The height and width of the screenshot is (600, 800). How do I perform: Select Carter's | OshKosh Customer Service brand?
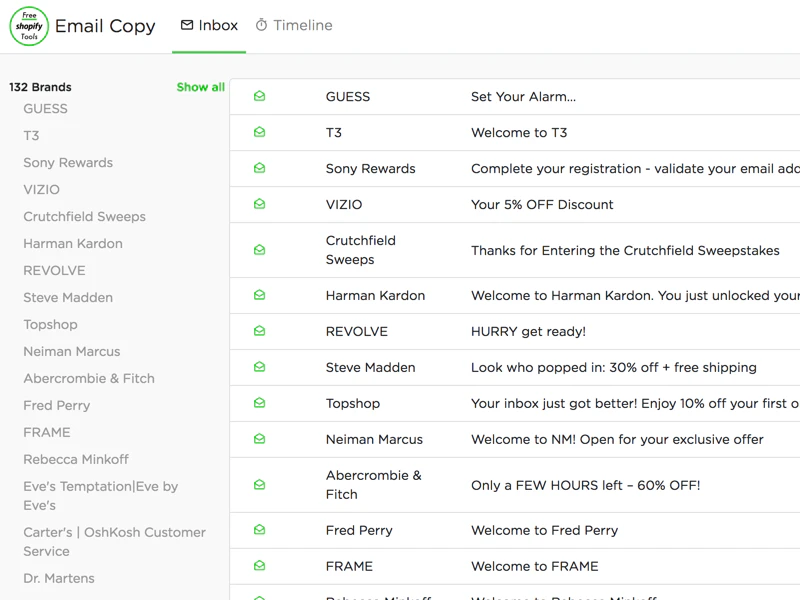coord(114,542)
